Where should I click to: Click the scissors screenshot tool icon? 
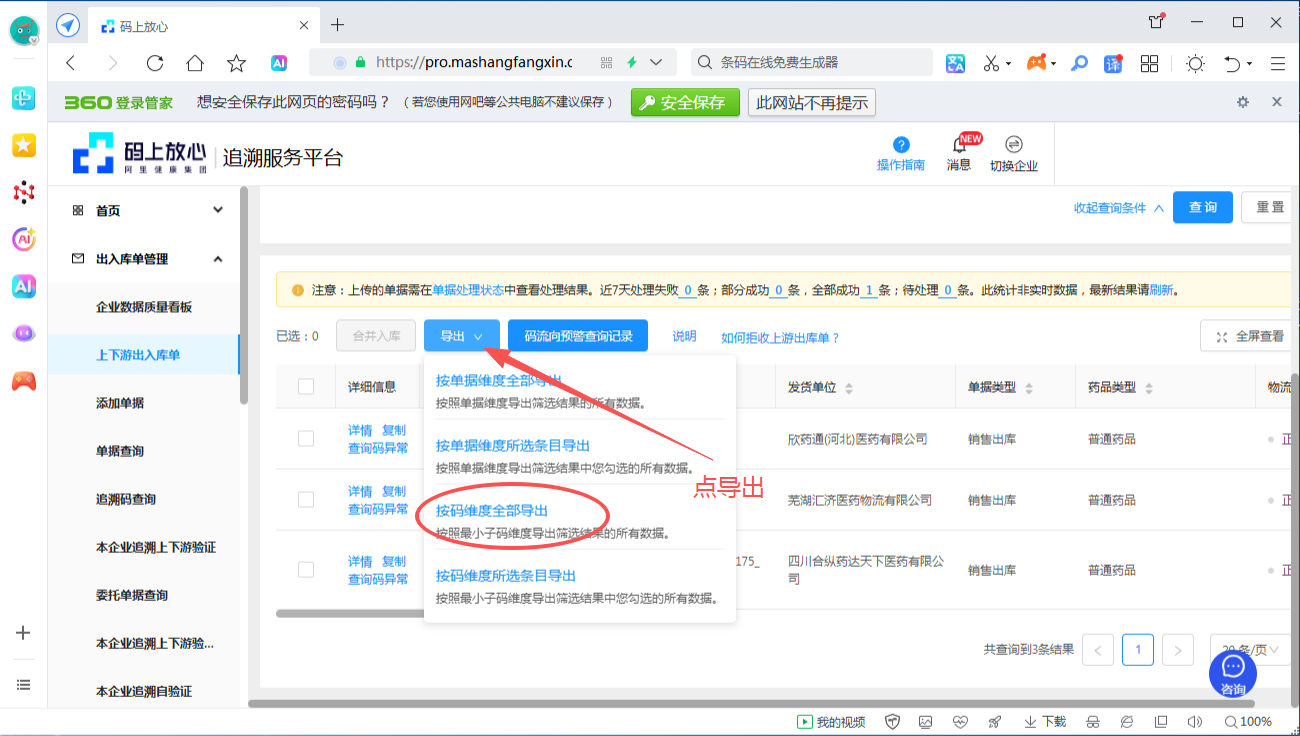pos(990,63)
